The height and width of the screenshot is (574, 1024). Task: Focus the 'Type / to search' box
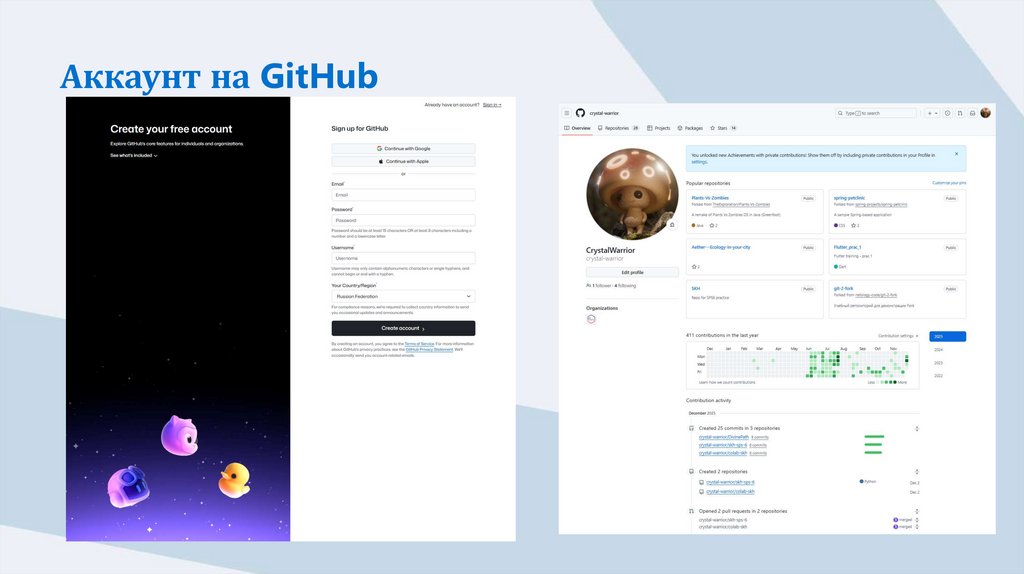coord(875,113)
